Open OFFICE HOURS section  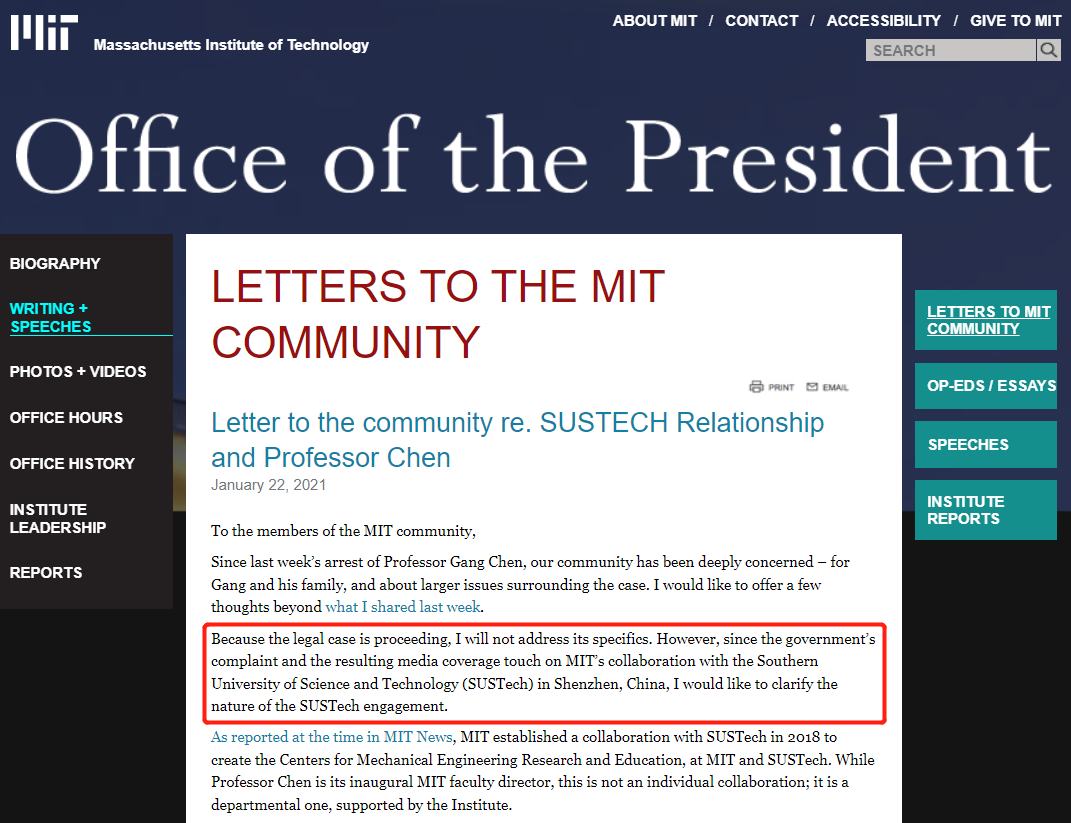(66, 417)
